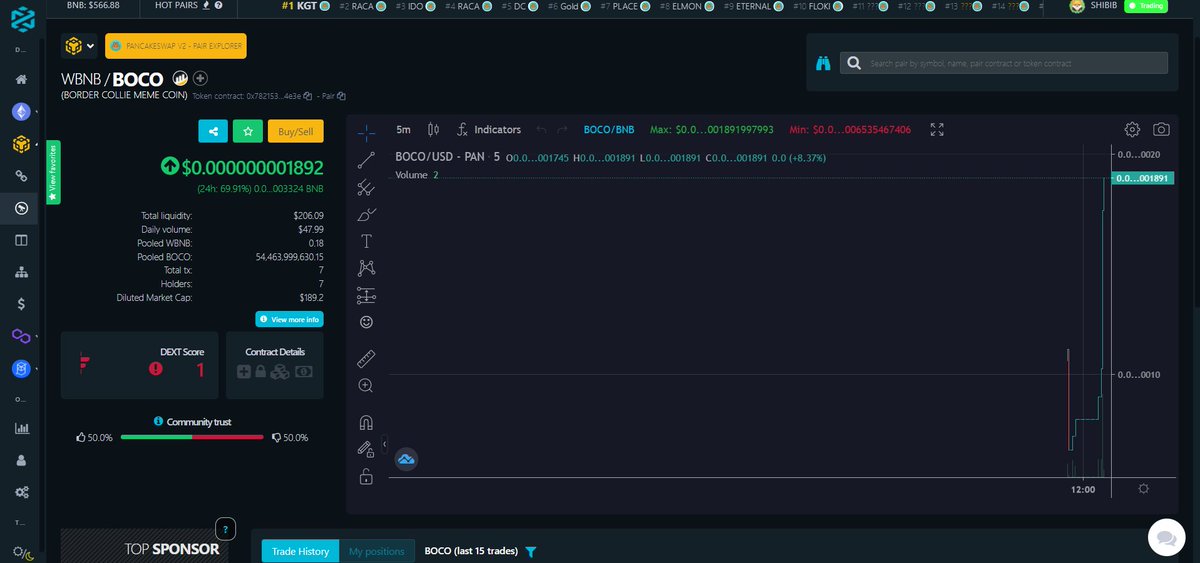Select the Text annotation tool
The width and height of the screenshot is (1200, 563).
click(366, 241)
